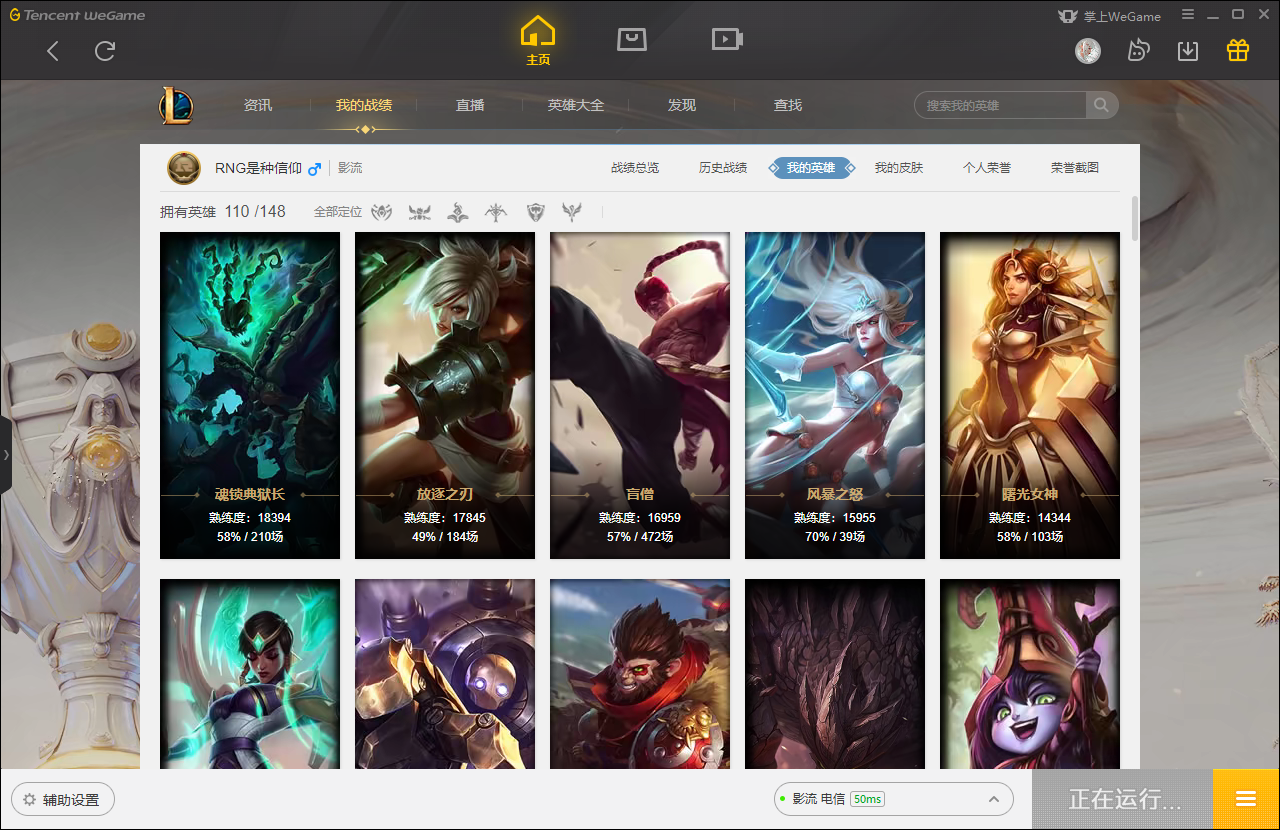
Task: Click the 正在运行... button
Action: point(1125,799)
